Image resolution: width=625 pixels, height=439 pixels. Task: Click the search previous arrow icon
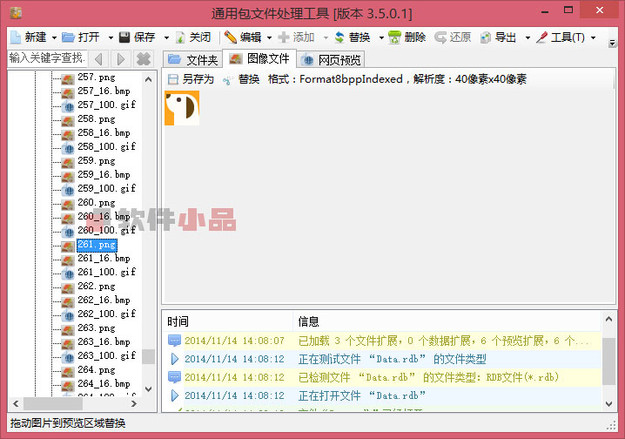click(x=99, y=59)
